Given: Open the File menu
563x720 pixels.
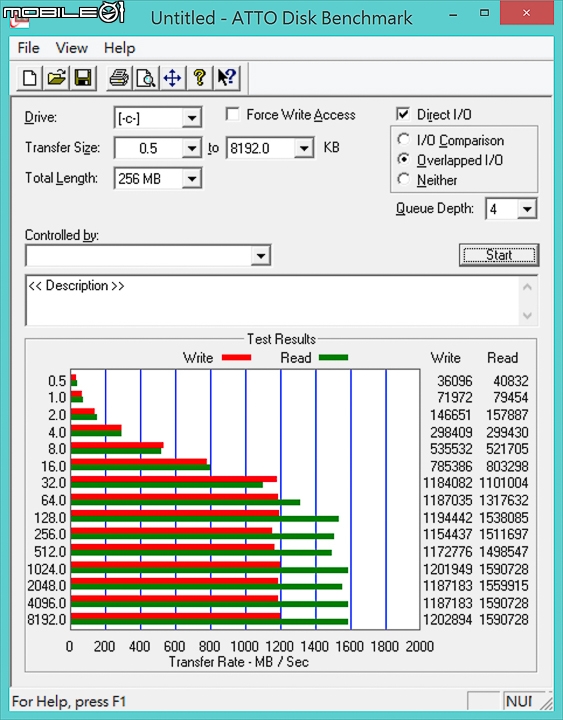Looking at the screenshot, I should [x=28, y=48].
